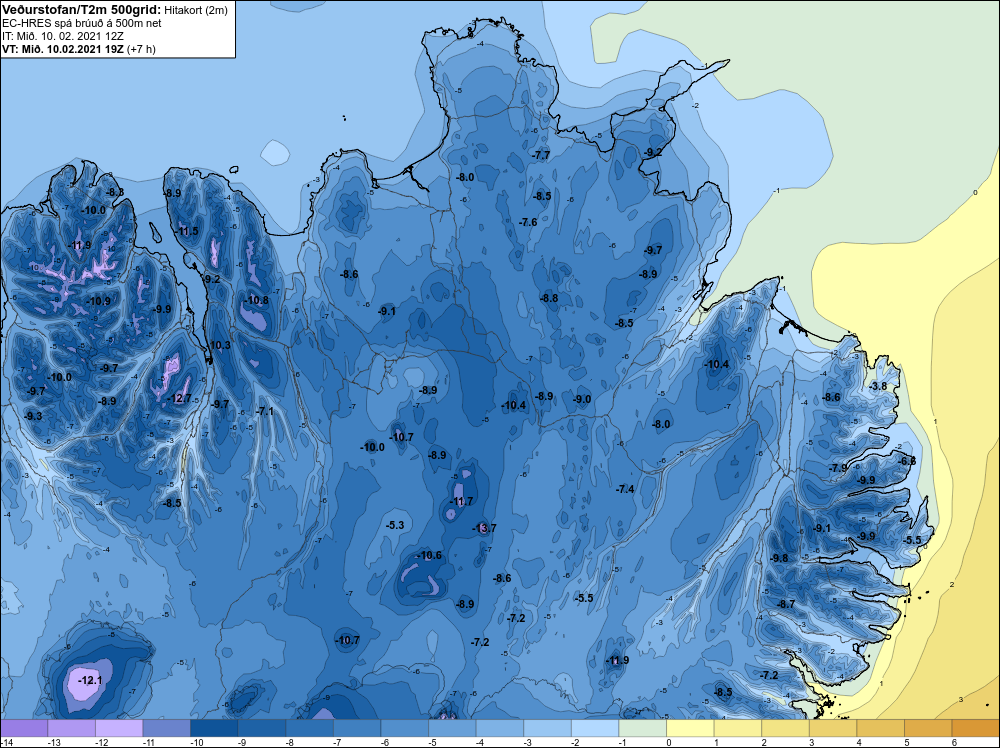
Task: Select the yellow legend swatch between 0 and 1
Action: click(690, 728)
